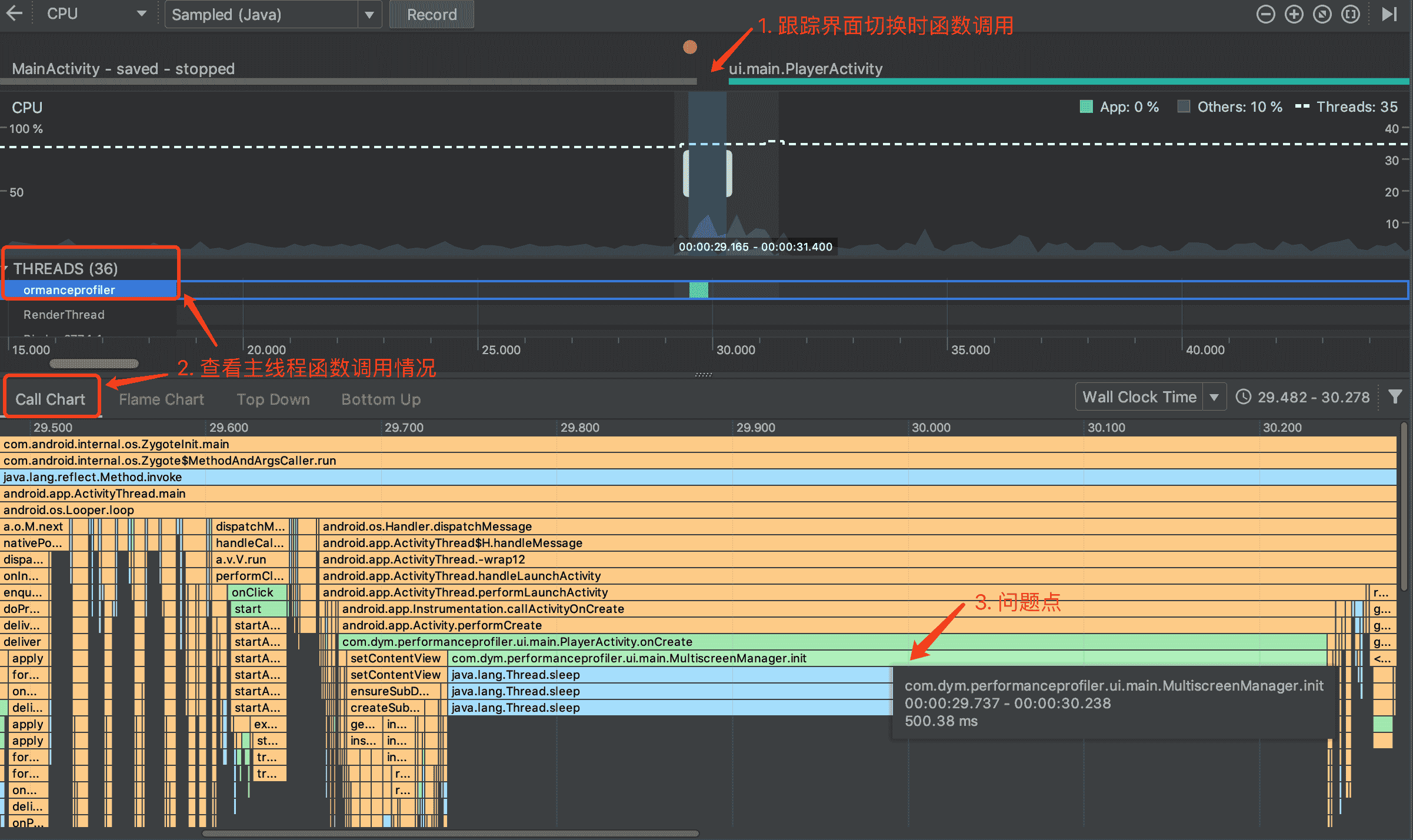Open the Bottom Up tab
The image size is (1413, 840).
pyautogui.click(x=381, y=399)
